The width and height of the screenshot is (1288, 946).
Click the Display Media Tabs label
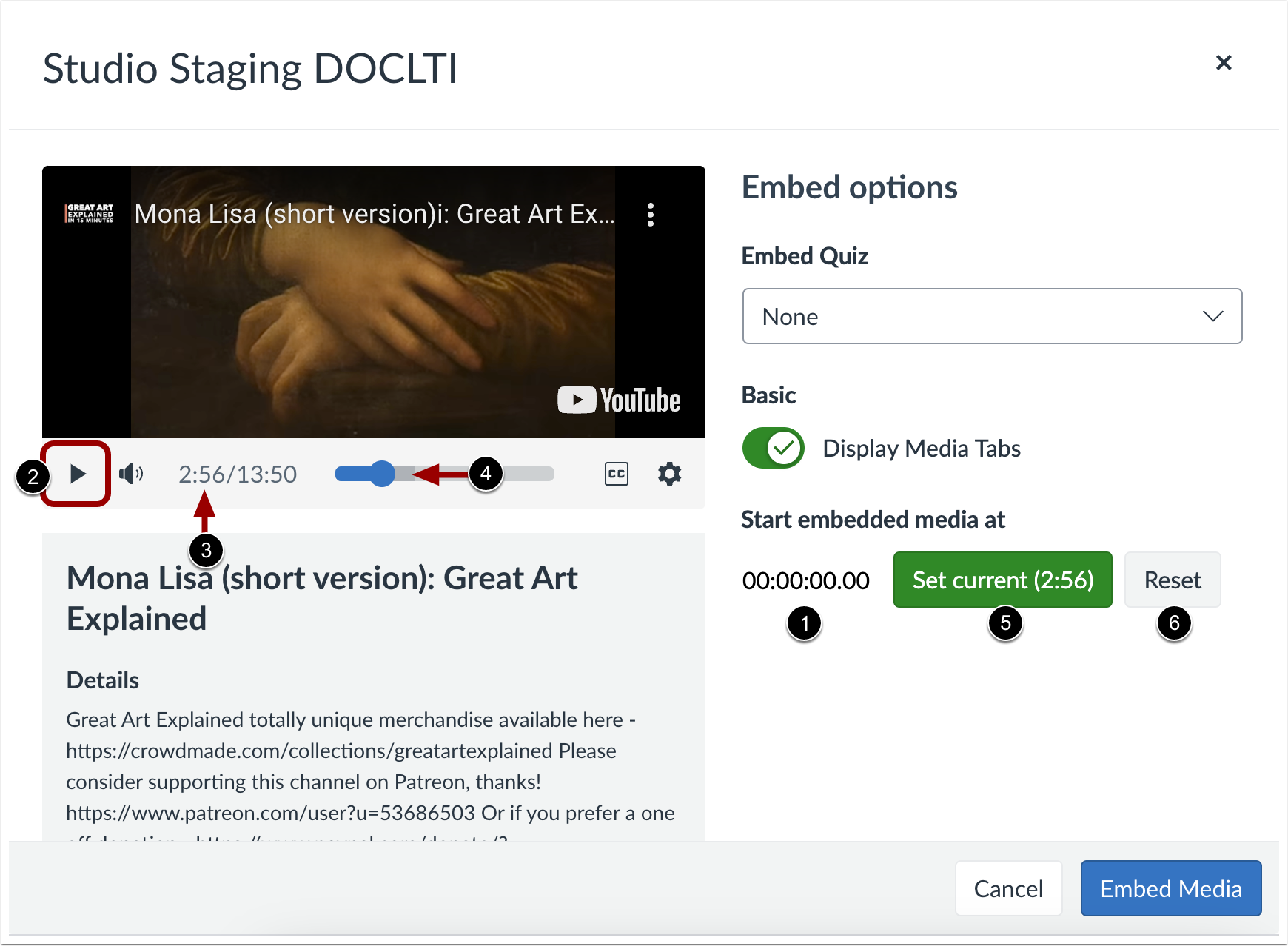922,449
